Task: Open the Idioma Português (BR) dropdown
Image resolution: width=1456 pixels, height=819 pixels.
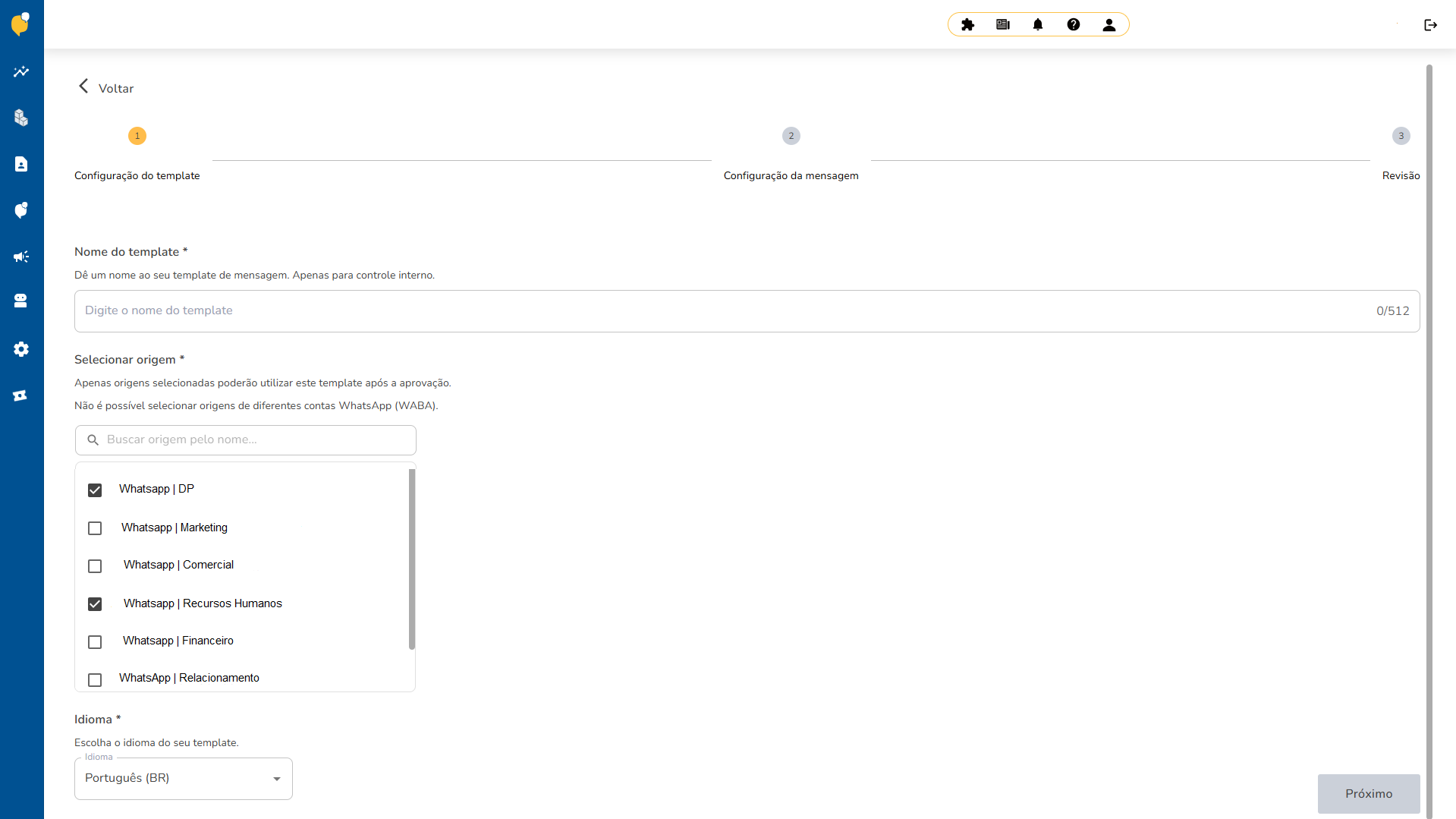Action: (x=184, y=778)
